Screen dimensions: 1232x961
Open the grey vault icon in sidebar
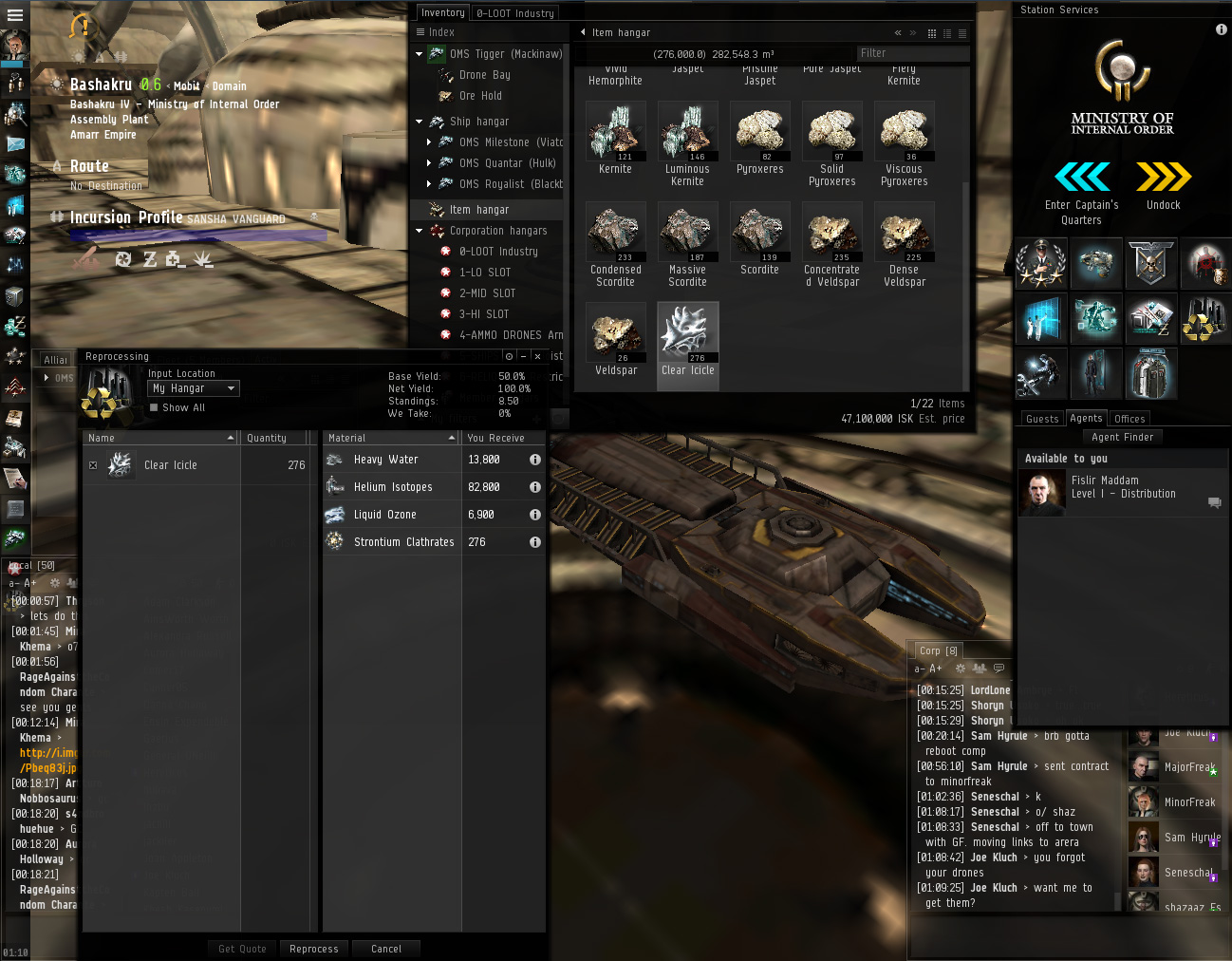[15, 296]
